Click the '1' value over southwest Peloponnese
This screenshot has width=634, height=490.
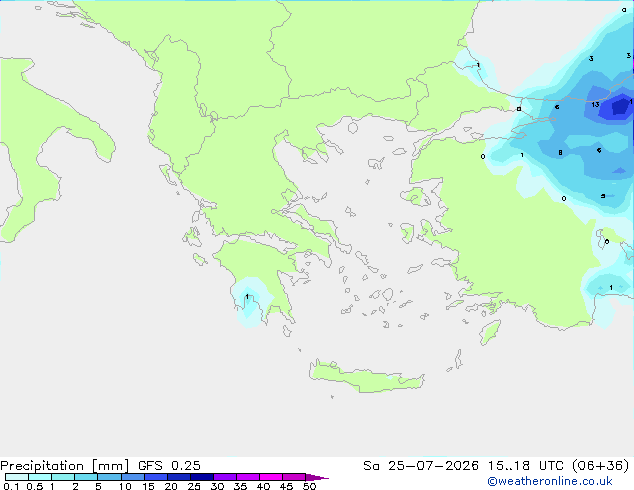pos(247,297)
